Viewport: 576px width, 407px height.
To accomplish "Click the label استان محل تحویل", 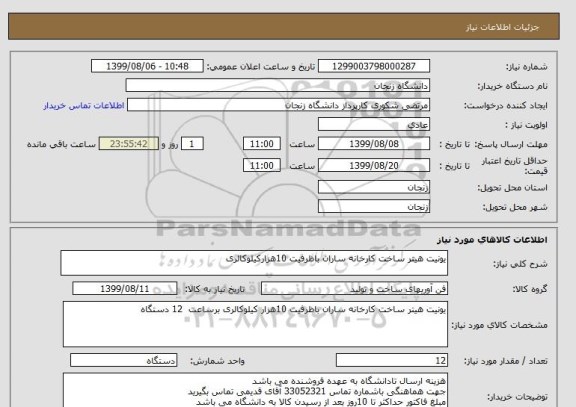I will pos(512,188).
